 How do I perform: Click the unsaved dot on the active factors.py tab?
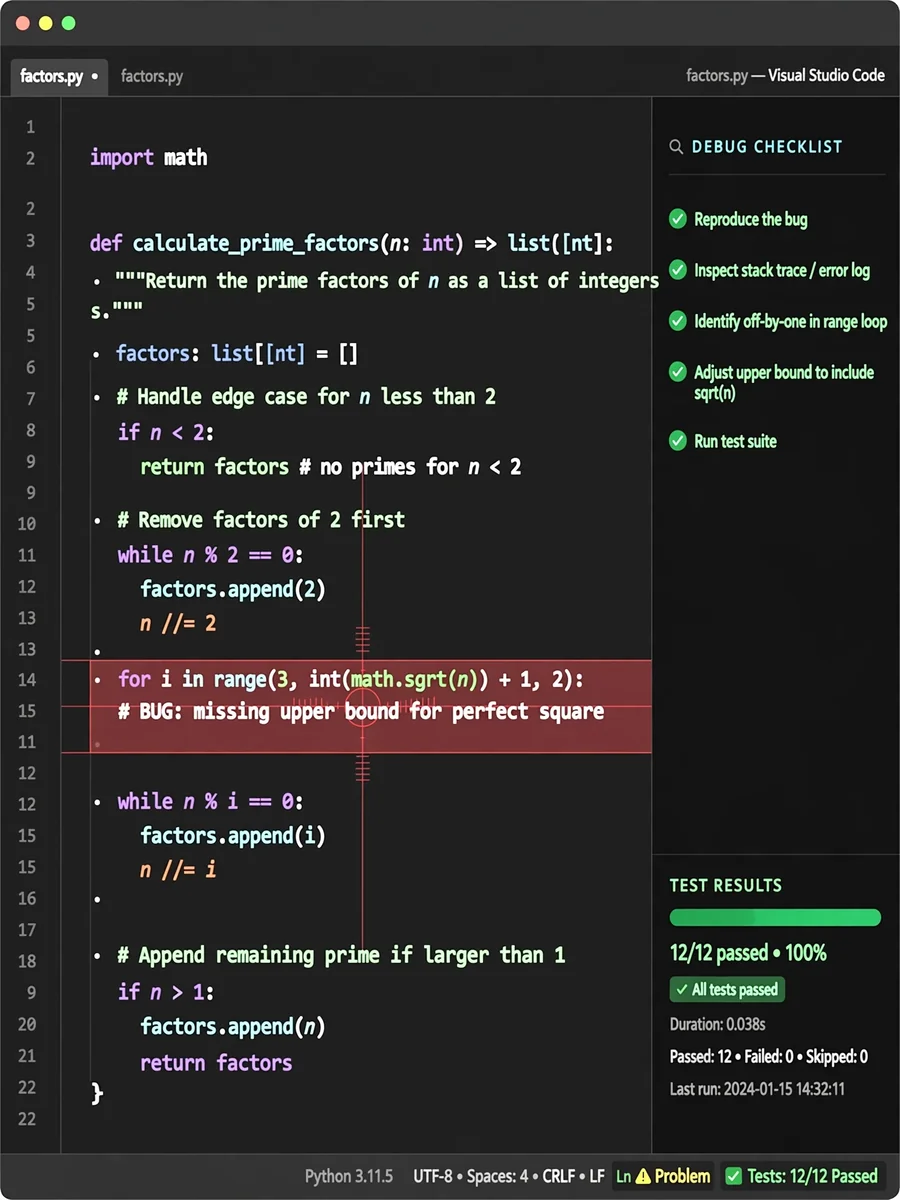click(95, 76)
